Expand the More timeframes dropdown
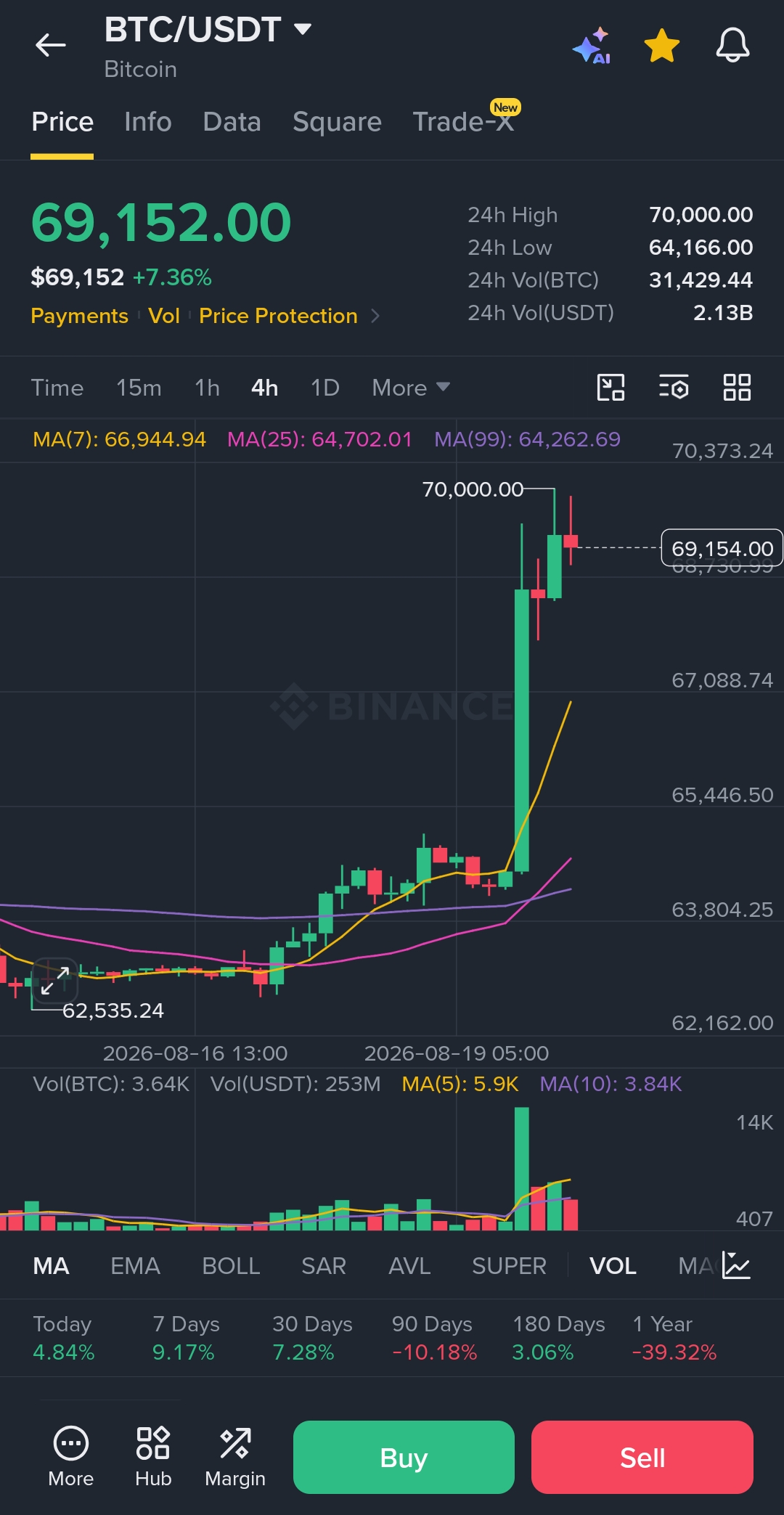The width and height of the screenshot is (784, 1515). 411,388
